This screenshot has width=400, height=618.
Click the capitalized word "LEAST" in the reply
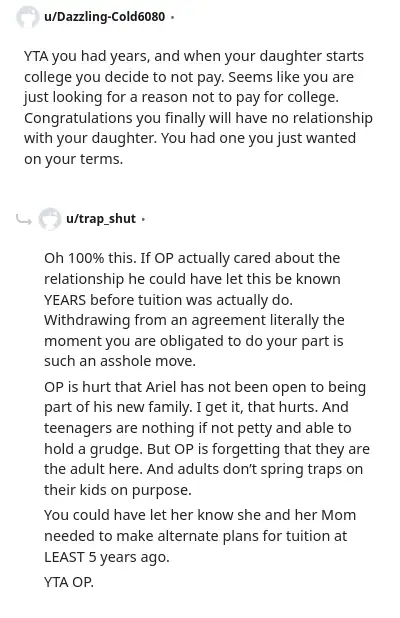tap(64, 557)
